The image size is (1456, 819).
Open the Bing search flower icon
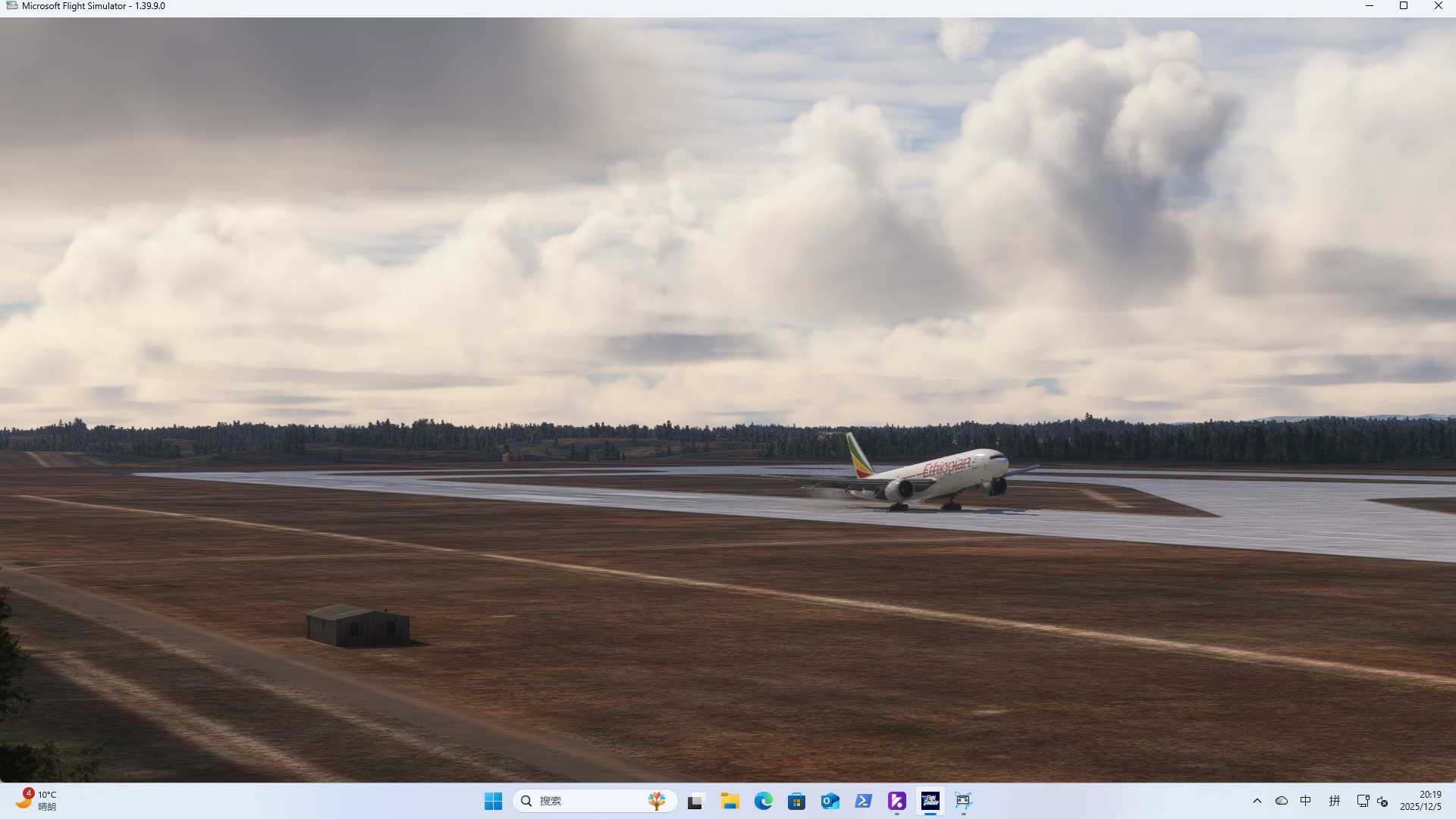pos(657,801)
